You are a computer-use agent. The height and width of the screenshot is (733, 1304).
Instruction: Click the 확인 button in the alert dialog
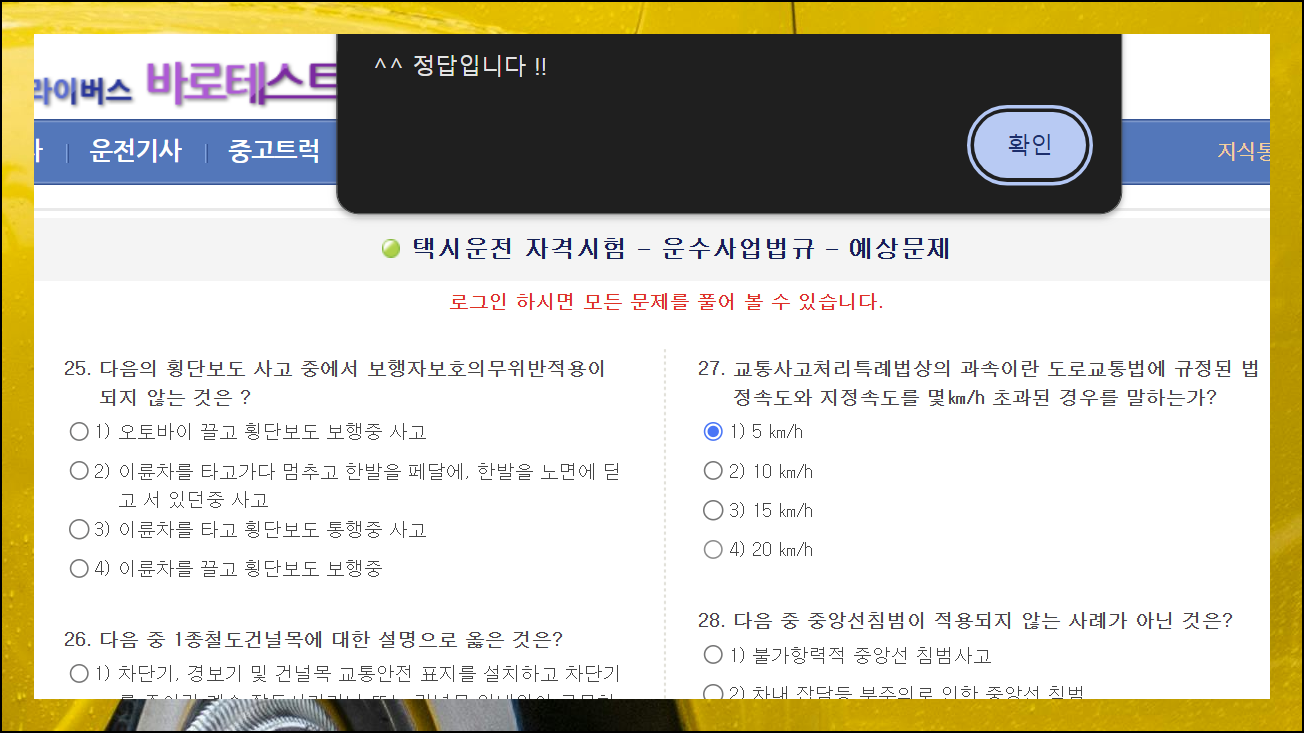[1030, 146]
